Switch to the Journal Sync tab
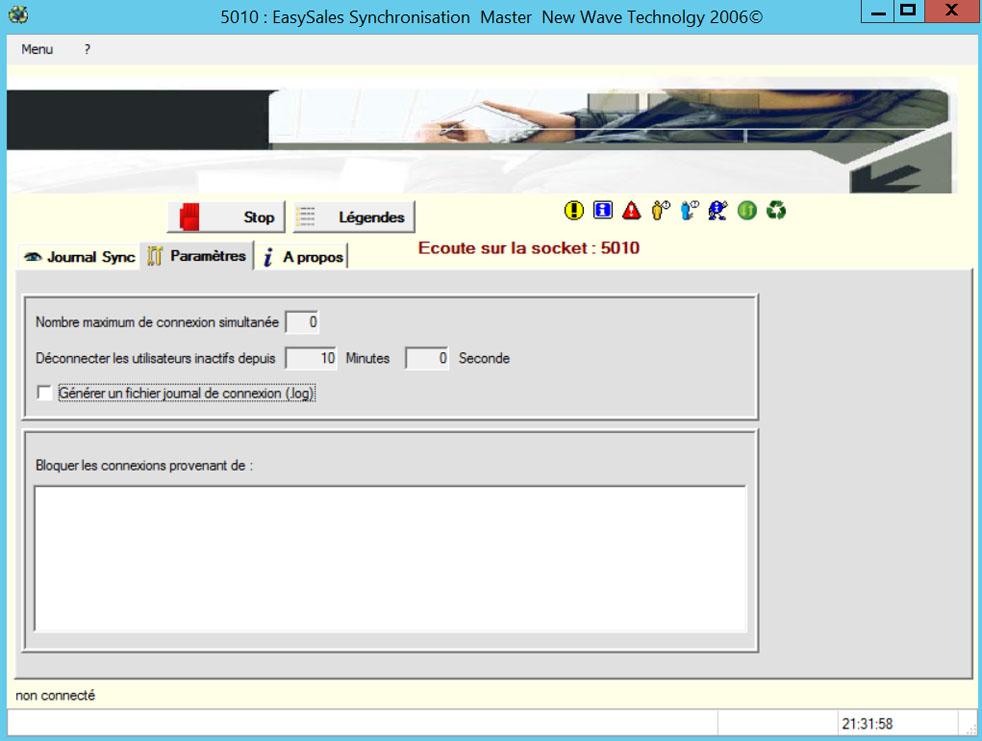Image resolution: width=982 pixels, height=741 pixels. click(x=79, y=257)
